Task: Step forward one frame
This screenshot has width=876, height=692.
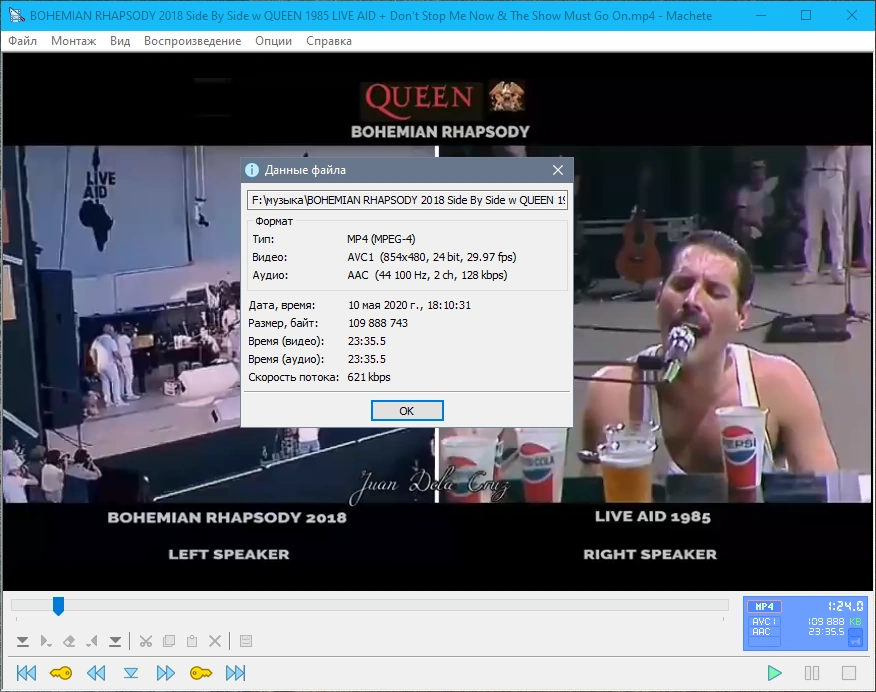Action: click(x=165, y=673)
